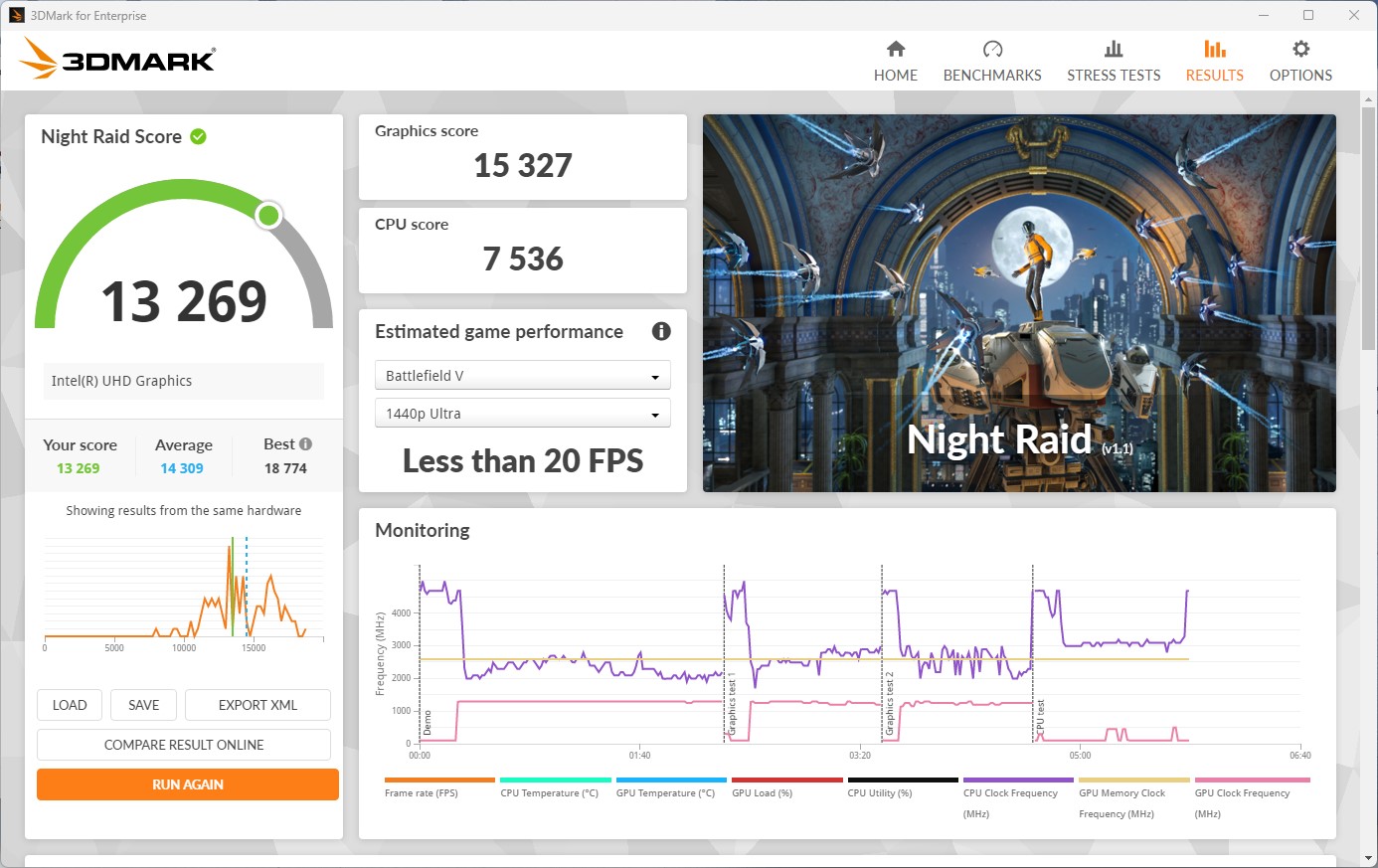Toggle the CPU Temperature legend

[x=555, y=788]
